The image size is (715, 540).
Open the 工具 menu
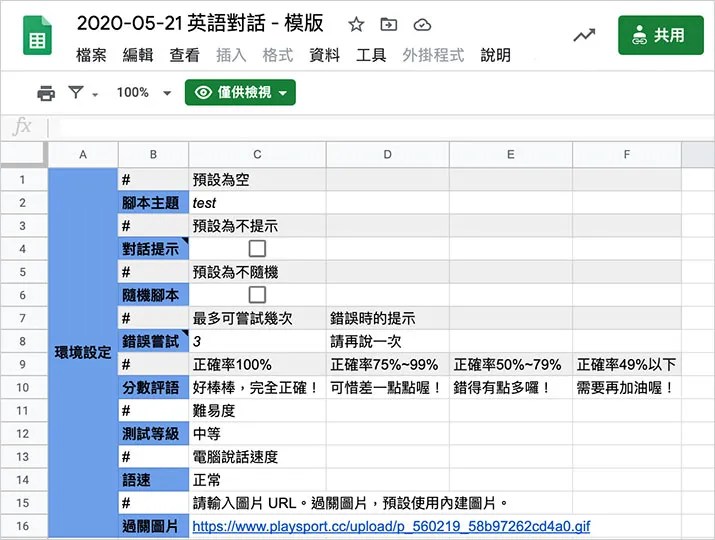[371, 55]
